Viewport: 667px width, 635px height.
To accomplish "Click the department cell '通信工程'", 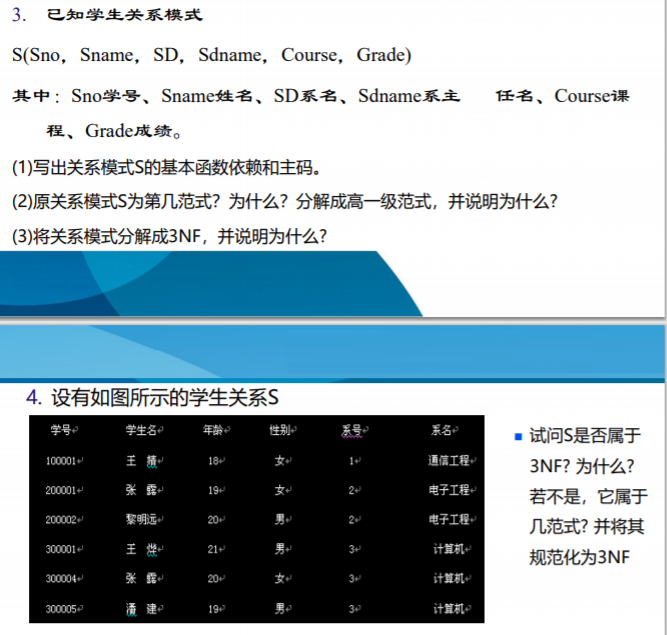I will (451, 460).
